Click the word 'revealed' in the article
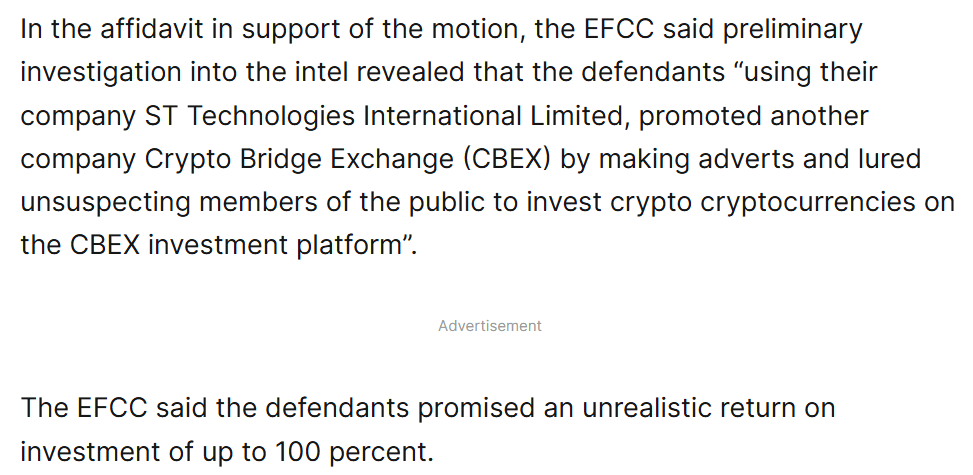This screenshot has width=973, height=475. coord(410,73)
